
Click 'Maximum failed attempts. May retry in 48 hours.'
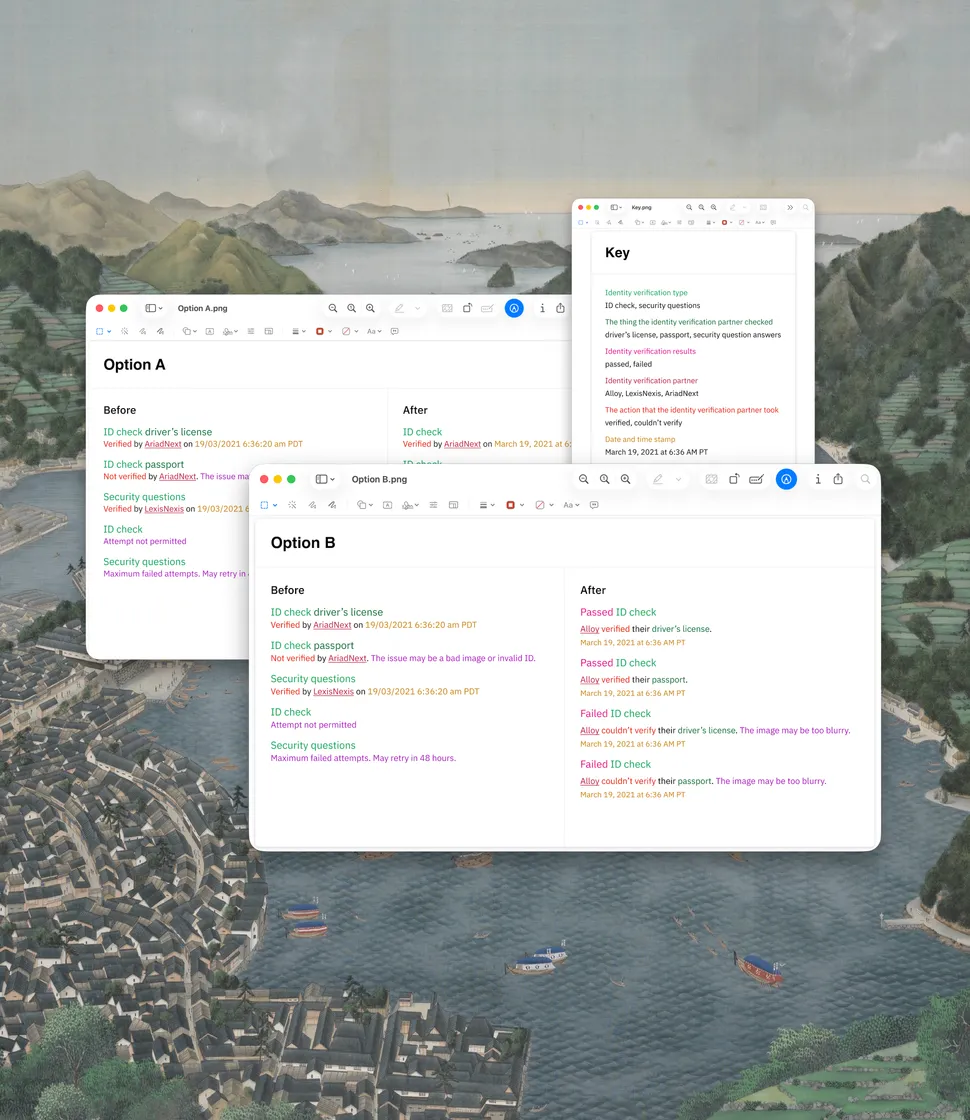coord(363,759)
